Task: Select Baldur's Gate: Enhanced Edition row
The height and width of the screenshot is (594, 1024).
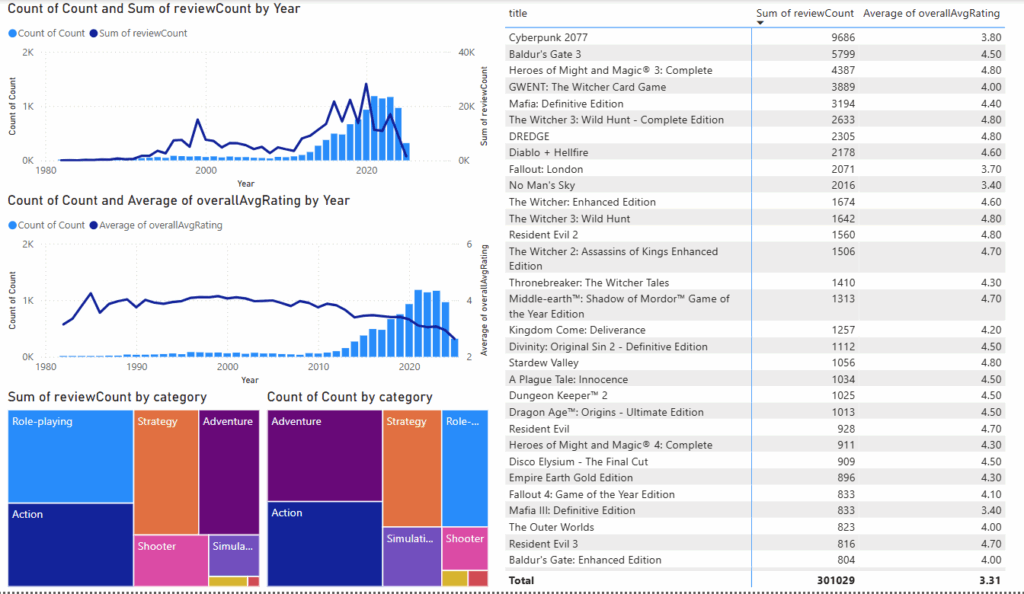Action: tap(754, 560)
